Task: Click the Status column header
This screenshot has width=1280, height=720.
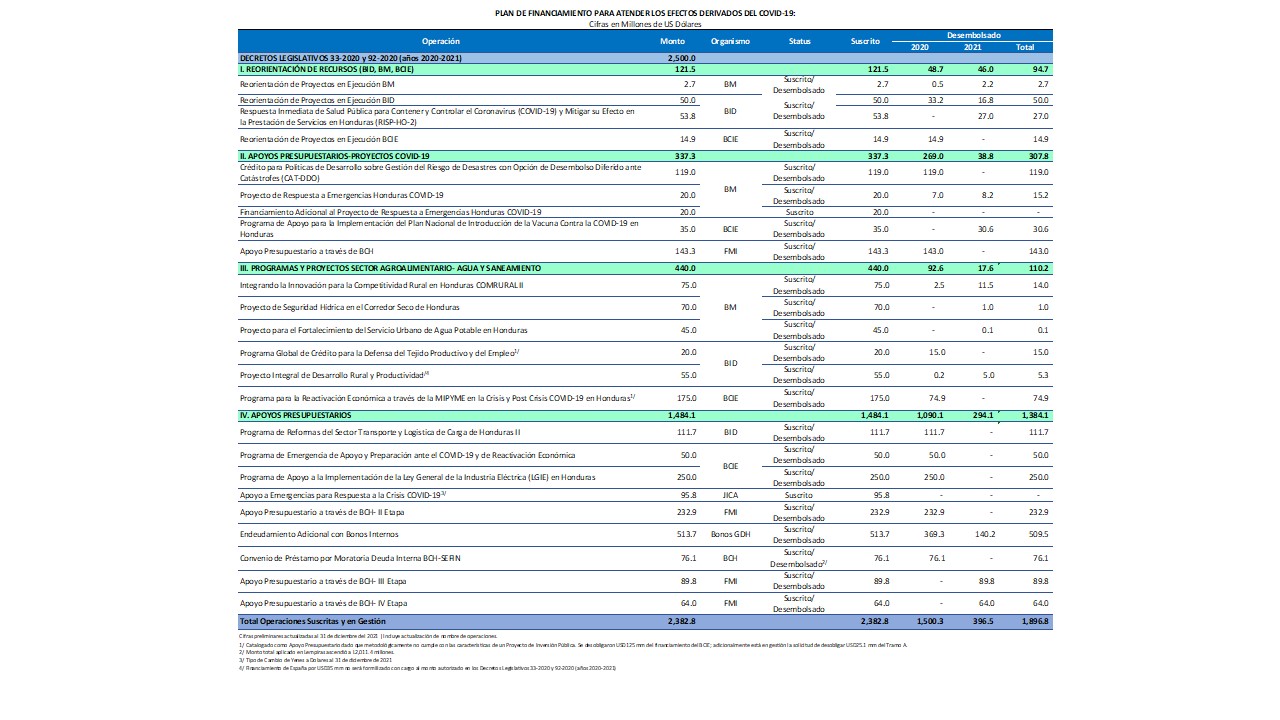Action: pyautogui.click(x=799, y=41)
